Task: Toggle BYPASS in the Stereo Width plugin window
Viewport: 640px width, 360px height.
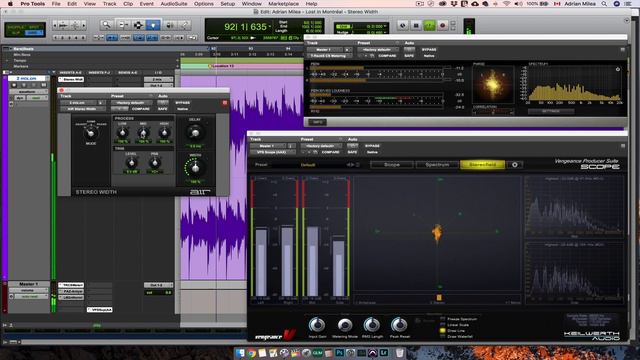Action: point(182,103)
